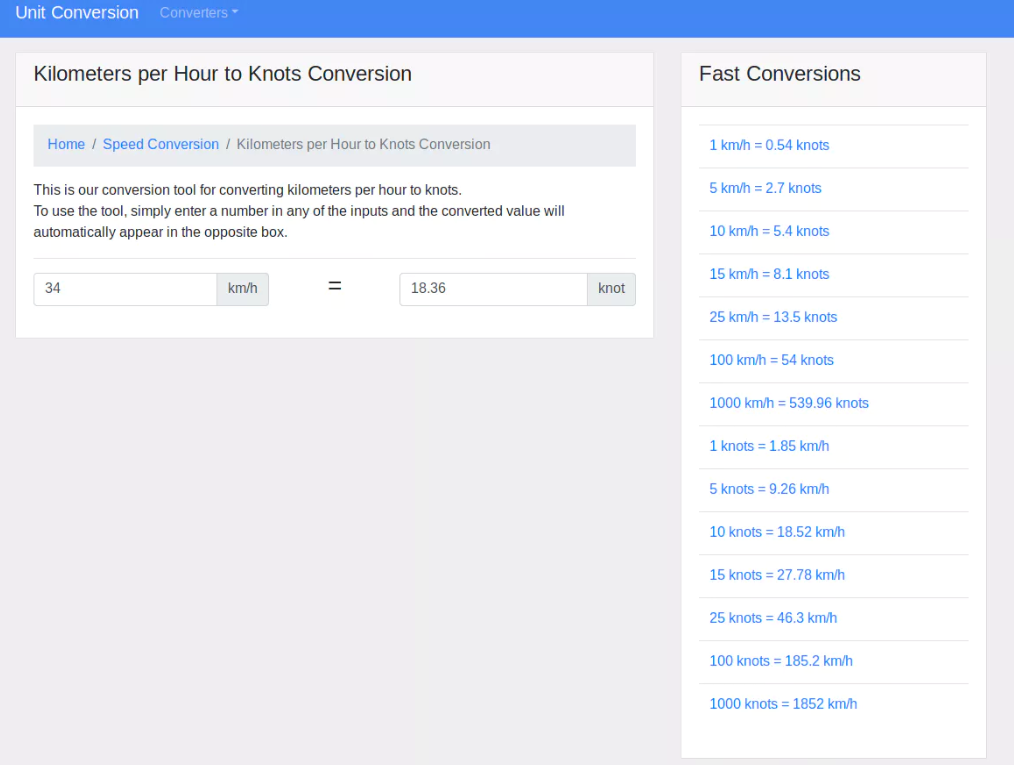Click the 'This is our conversion tool' sentence

pyautogui.click(x=248, y=190)
